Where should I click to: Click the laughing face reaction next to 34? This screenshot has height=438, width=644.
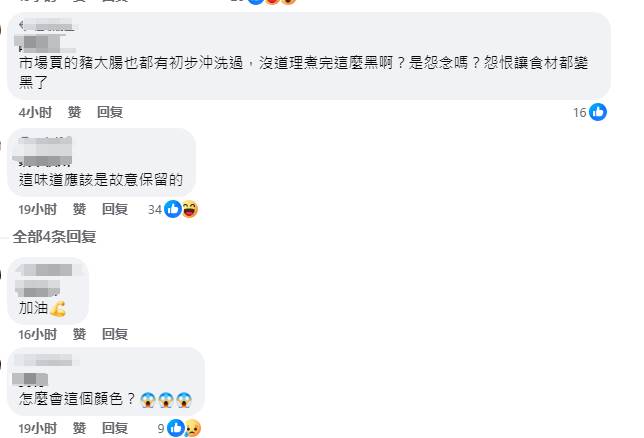tap(189, 209)
